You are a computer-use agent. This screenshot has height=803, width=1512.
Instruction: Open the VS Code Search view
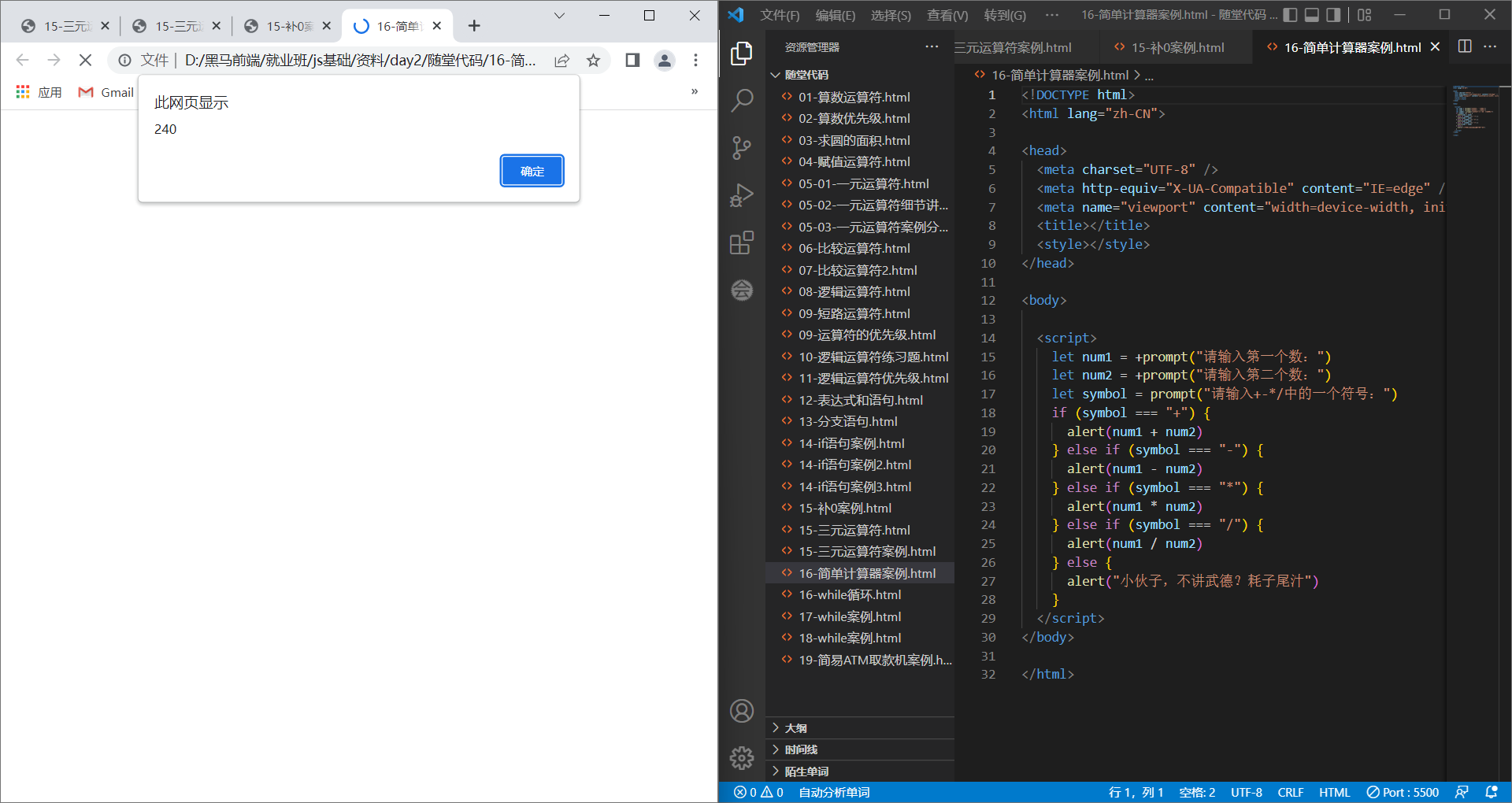(x=741, y=101)
